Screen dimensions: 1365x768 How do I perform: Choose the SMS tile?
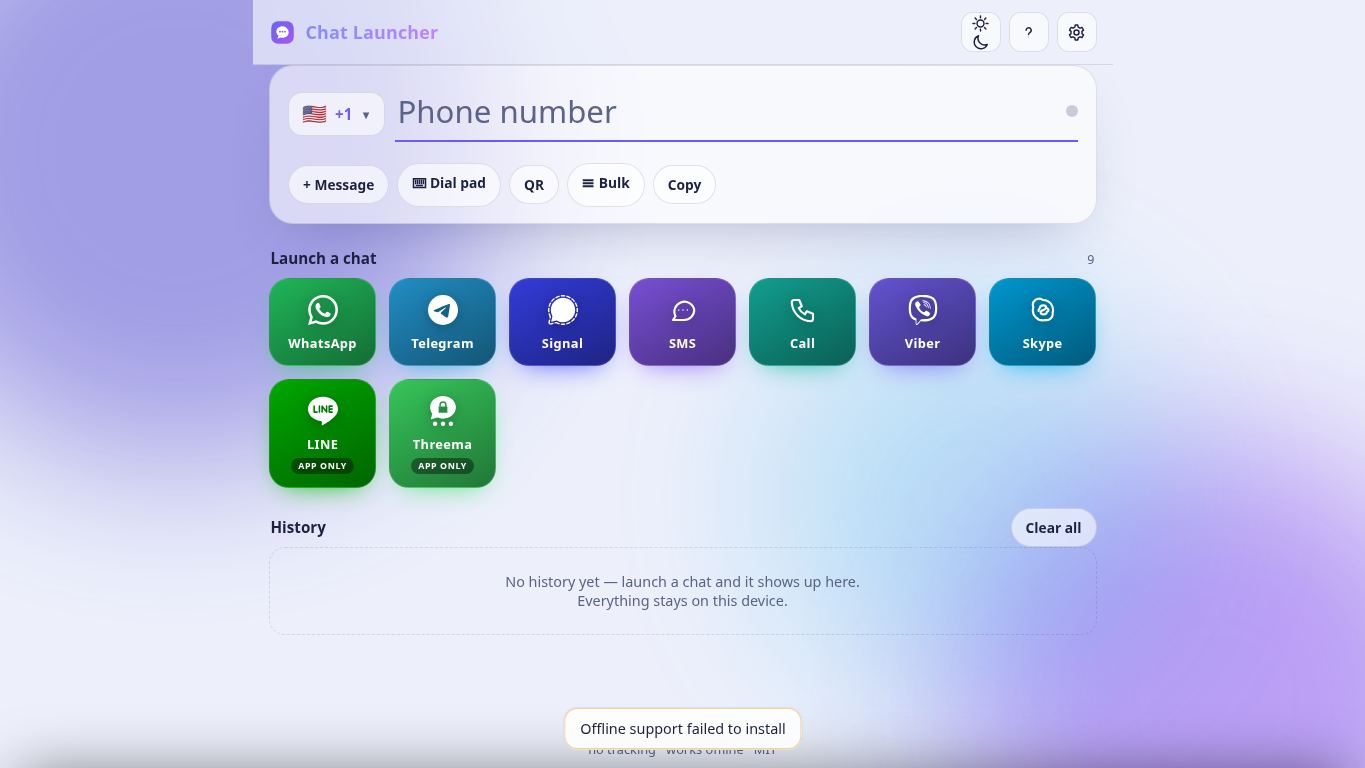[x=682, y=322]
